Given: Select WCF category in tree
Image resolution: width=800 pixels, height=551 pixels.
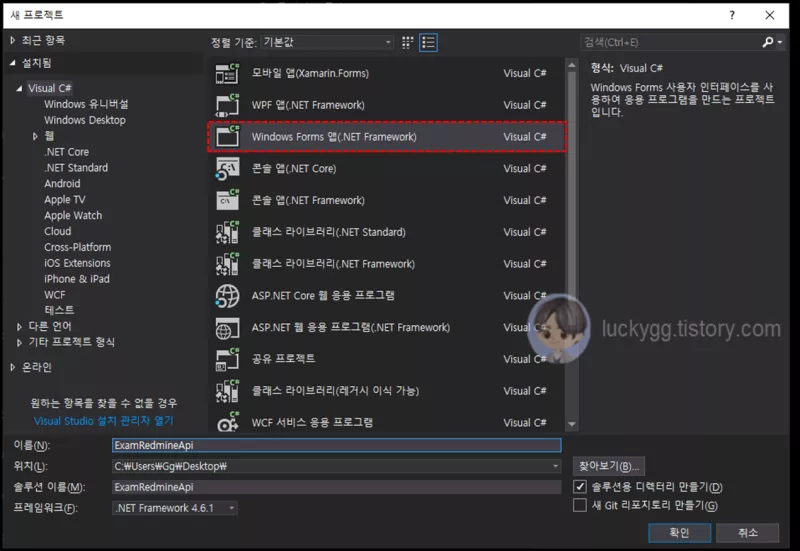Looking at the screenshot, I should pos(55,294).
